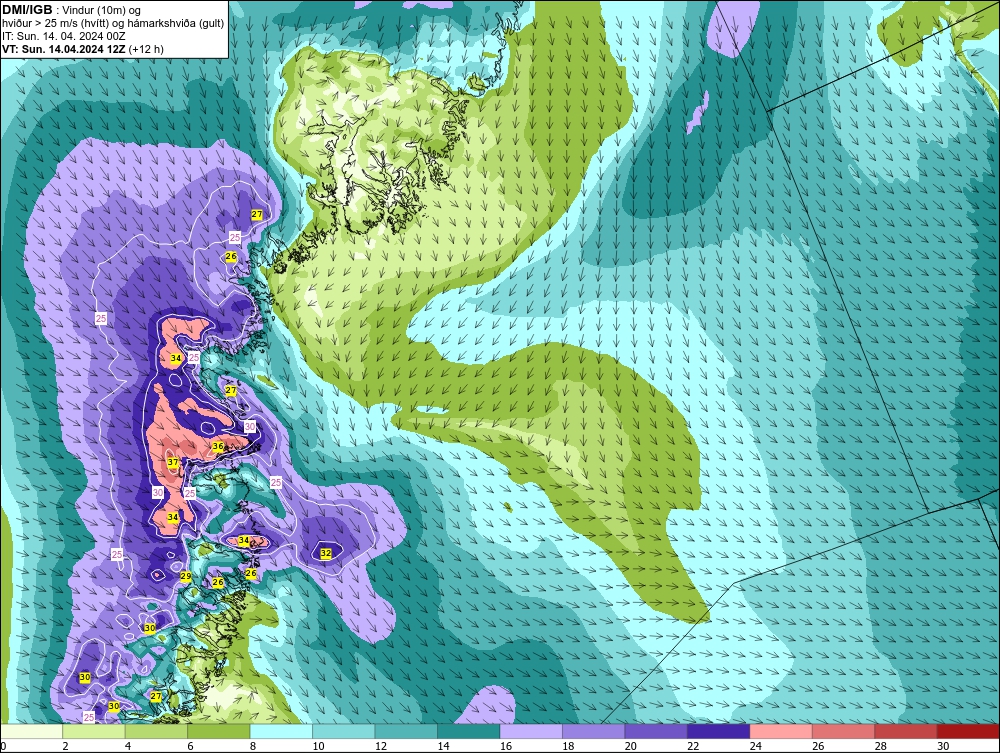Click the 16–18 m/s lavender legend swatch

[x=531, y=731]
